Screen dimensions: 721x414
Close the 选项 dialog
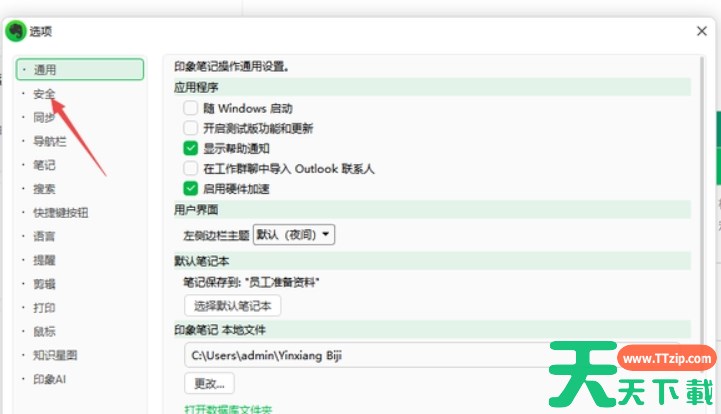pyautogui.click(x=702, y=31)
